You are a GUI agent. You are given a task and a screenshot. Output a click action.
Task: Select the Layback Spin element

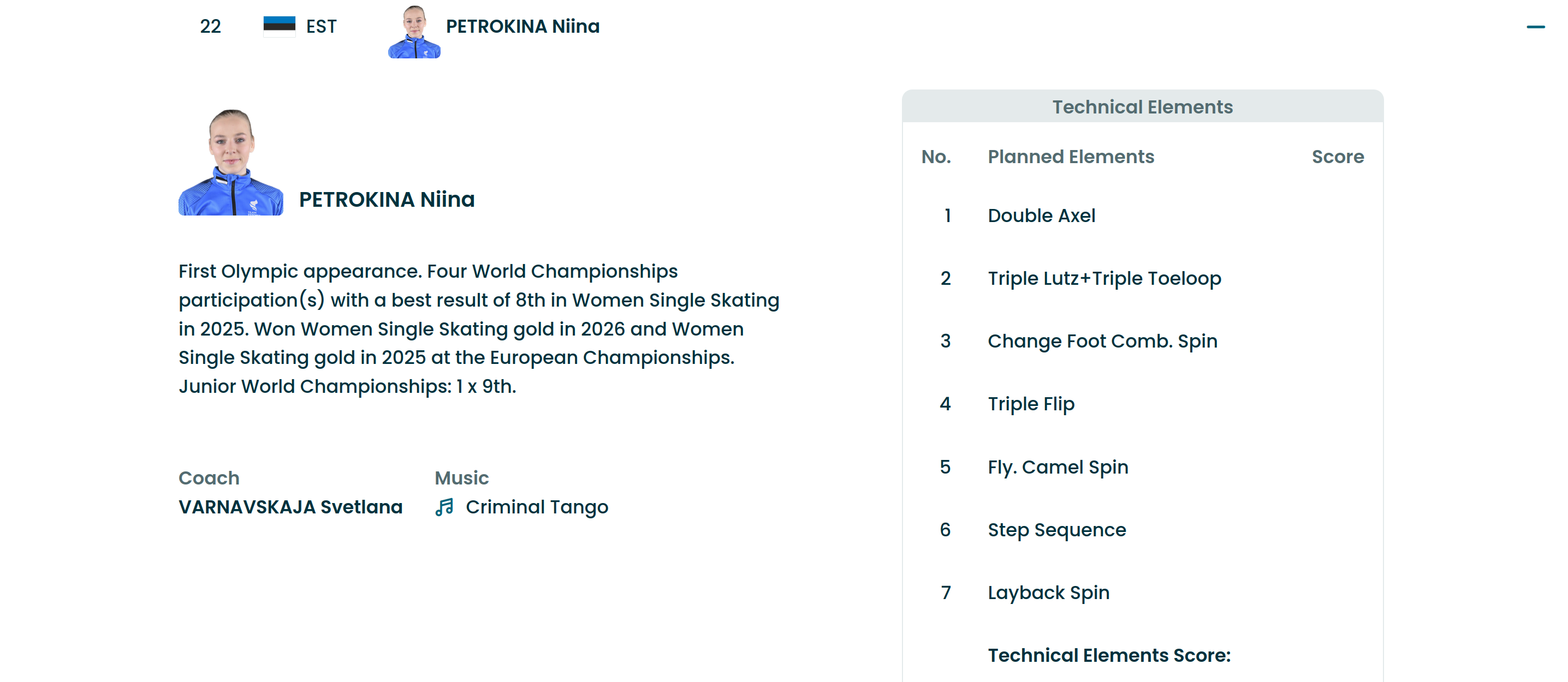pos(1048,593)
